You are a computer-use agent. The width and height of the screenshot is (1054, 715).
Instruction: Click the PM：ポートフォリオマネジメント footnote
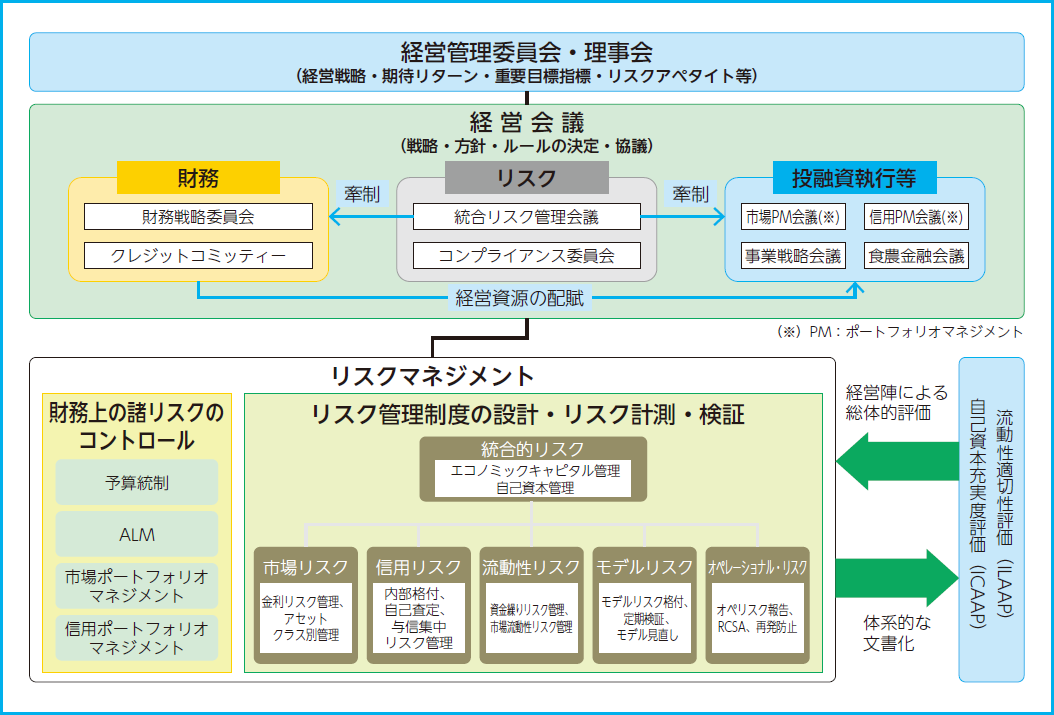coord(901,331)
